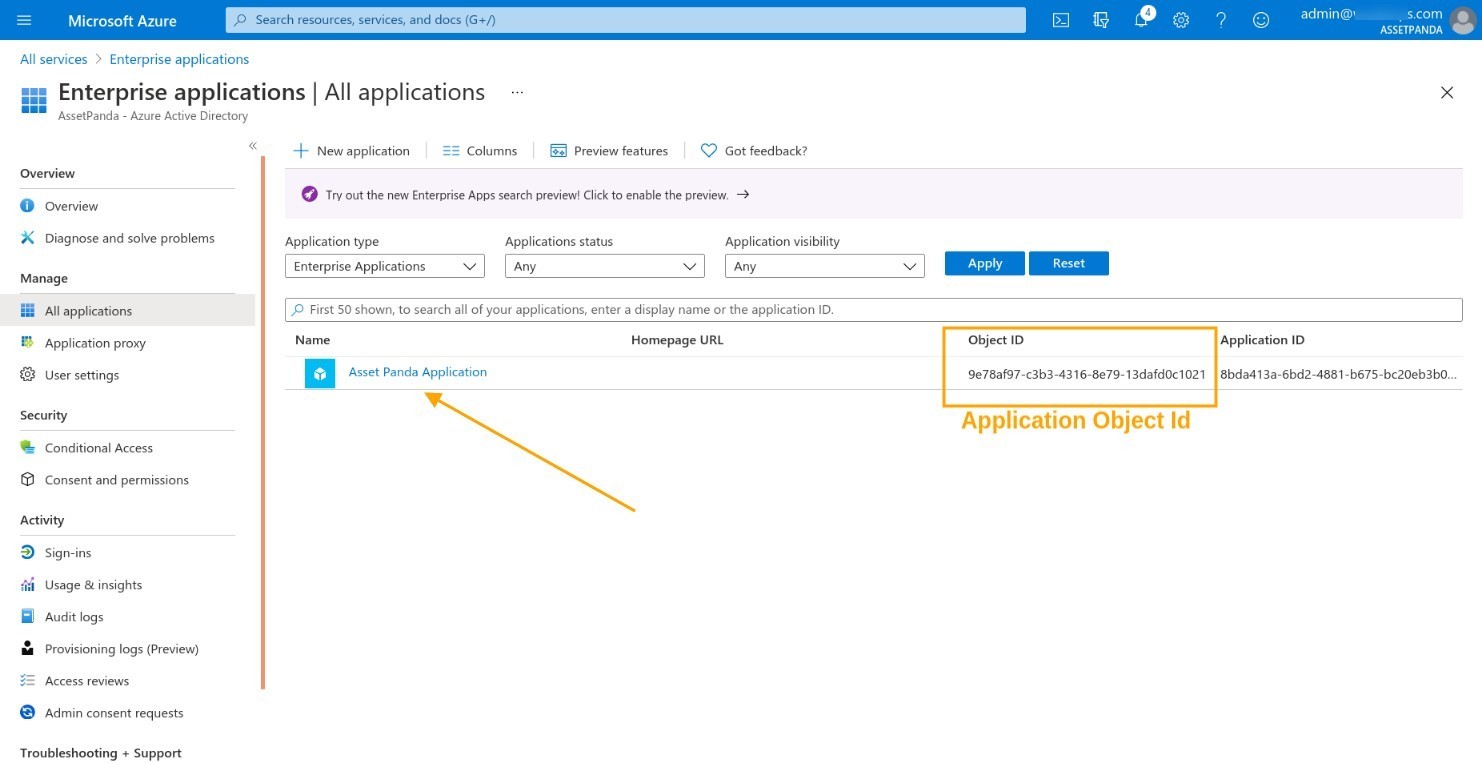Click the Enterprise applications grid icon
The image size is (1482, 763).
tap(34, 100)
